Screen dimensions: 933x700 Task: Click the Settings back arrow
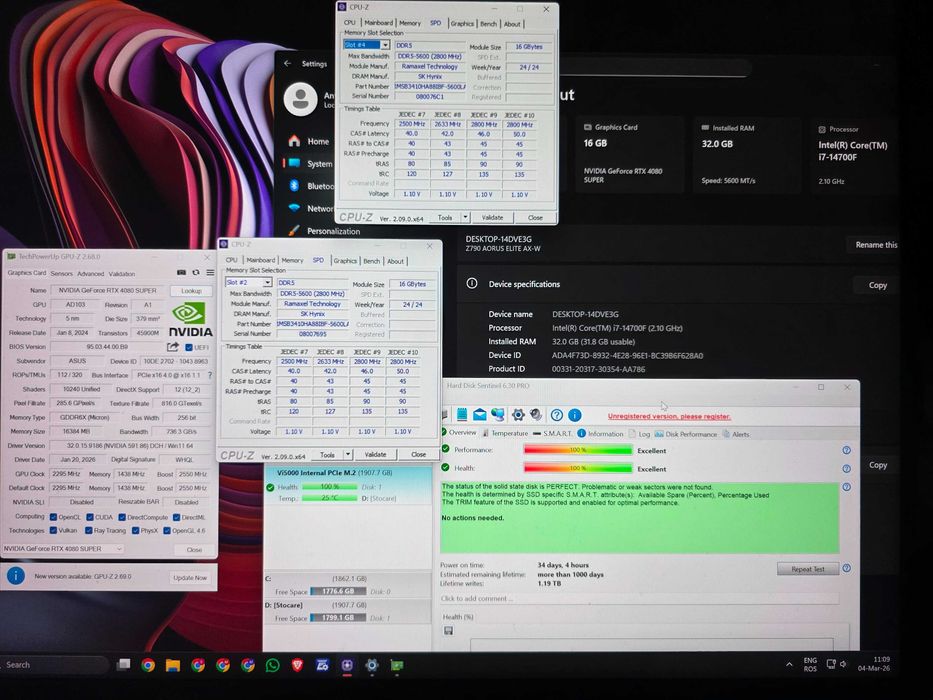[x=288, y=63]
